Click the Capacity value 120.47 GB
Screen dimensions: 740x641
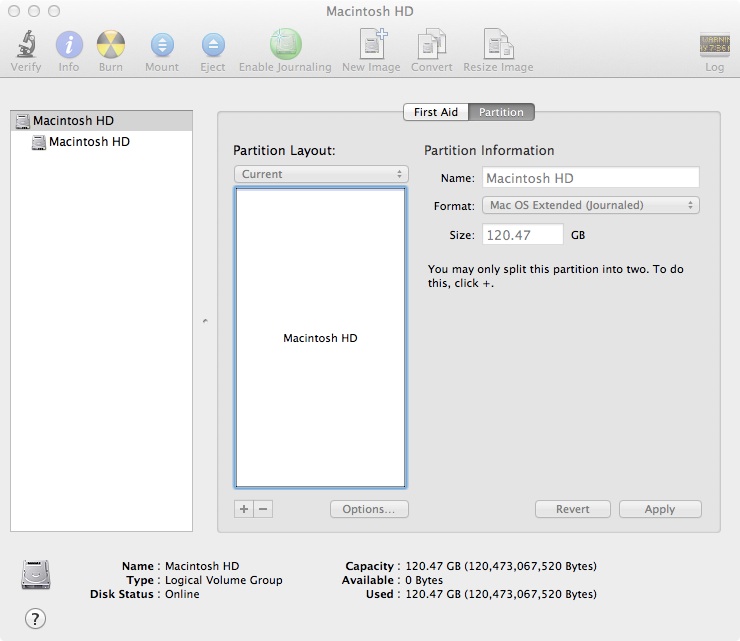click(501, 566)
